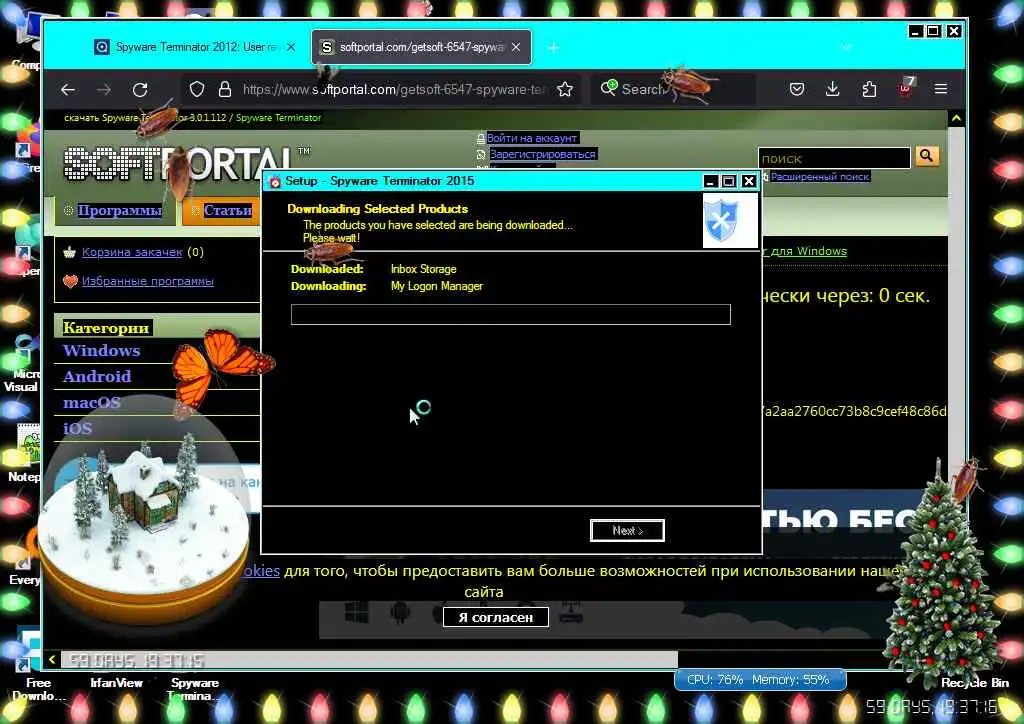Open the Pocket save icon
The image size is (1024, 724).
(797, 89)
